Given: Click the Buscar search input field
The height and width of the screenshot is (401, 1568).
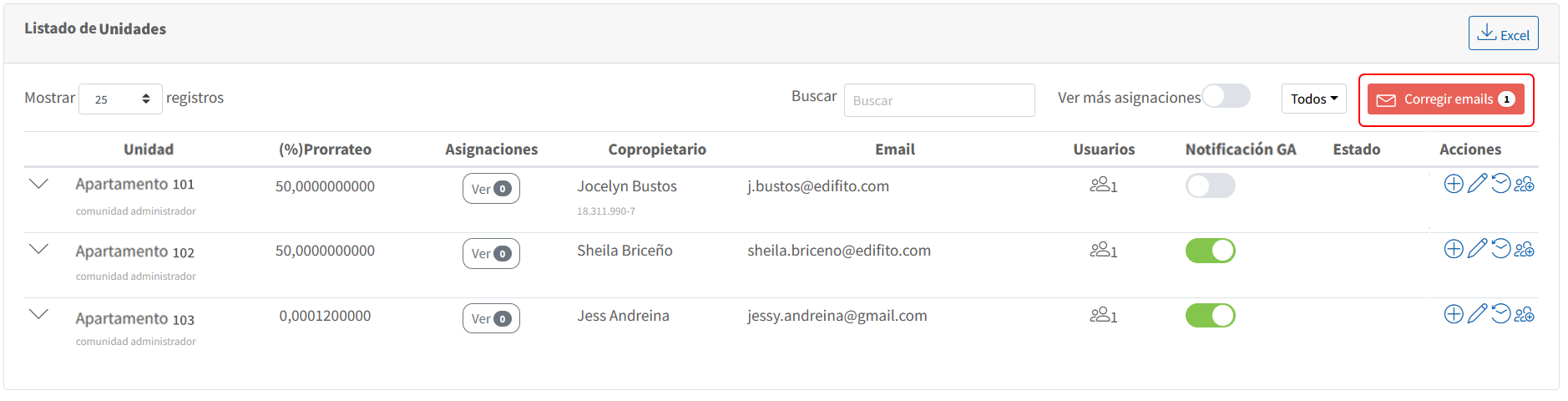Looking at the screenshot, I should [x=939, y=100].
